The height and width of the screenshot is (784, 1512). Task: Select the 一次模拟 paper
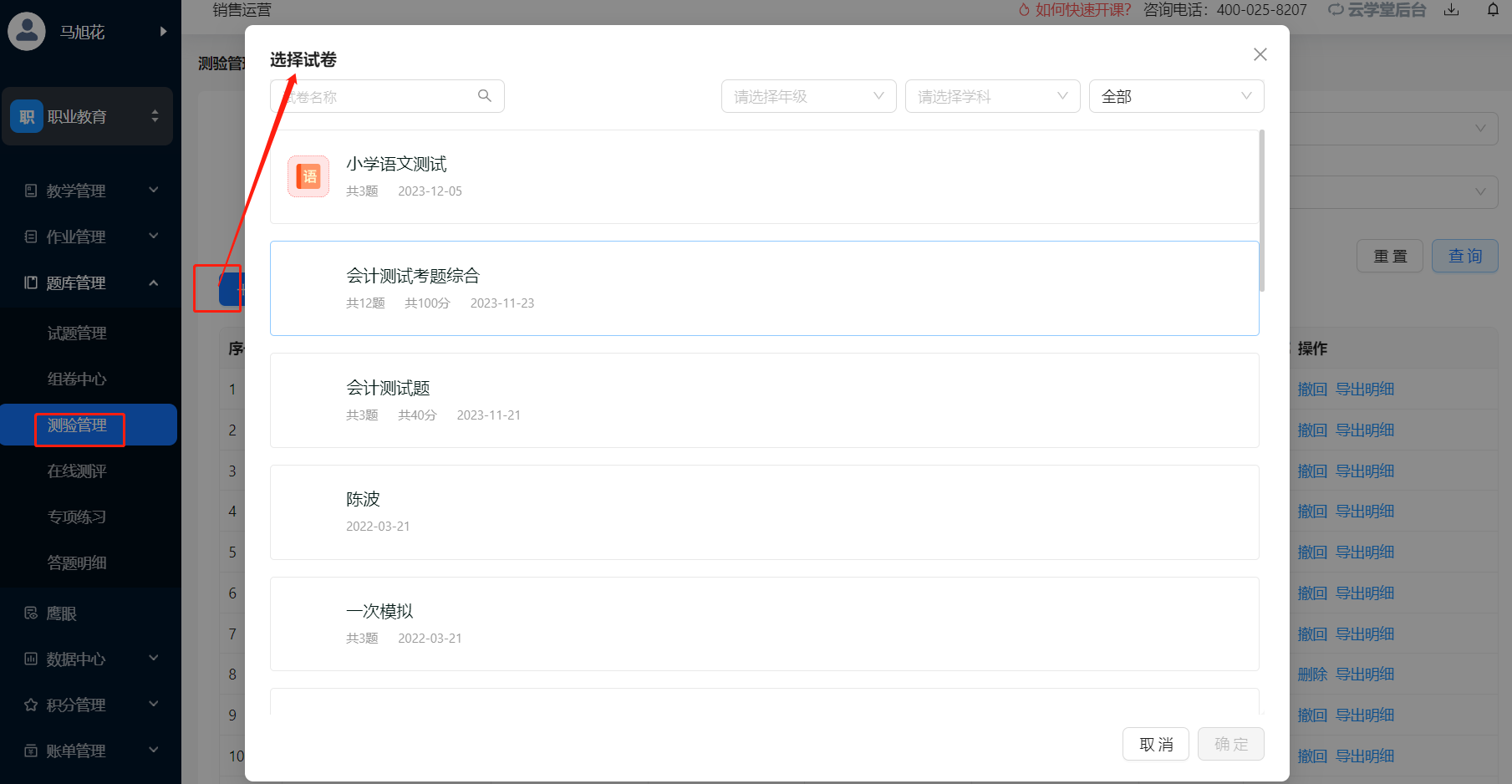click(764, 624)
